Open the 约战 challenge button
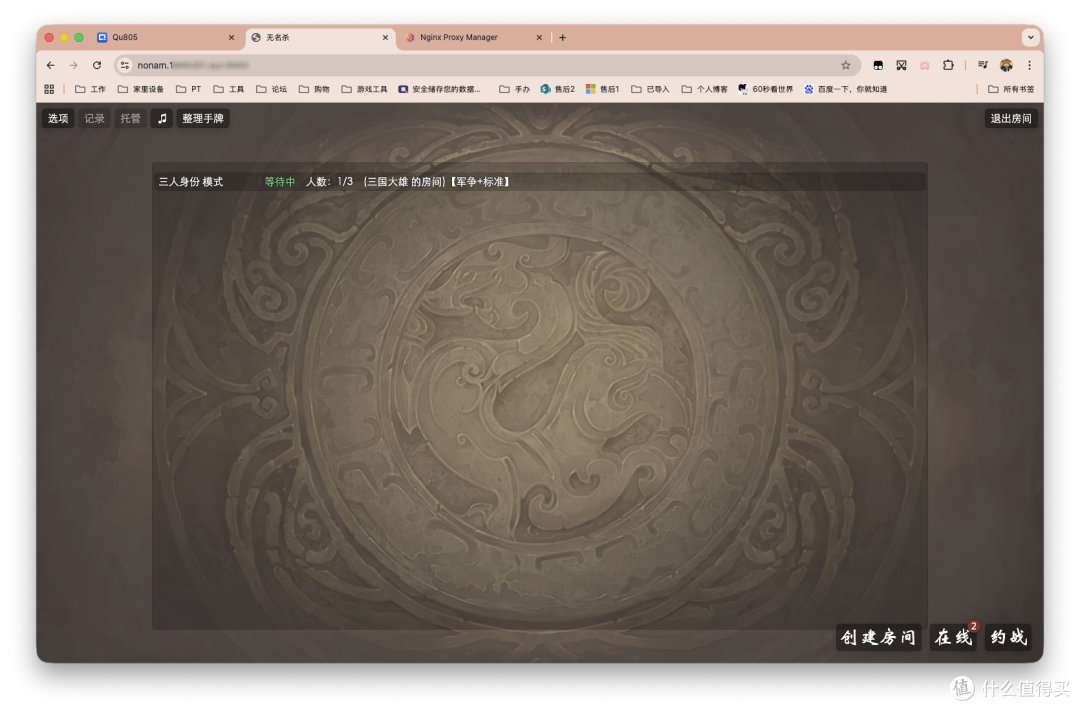The height and width of the screenshot is (711, 1080). pyautogui.click(x=1008, y=637)
